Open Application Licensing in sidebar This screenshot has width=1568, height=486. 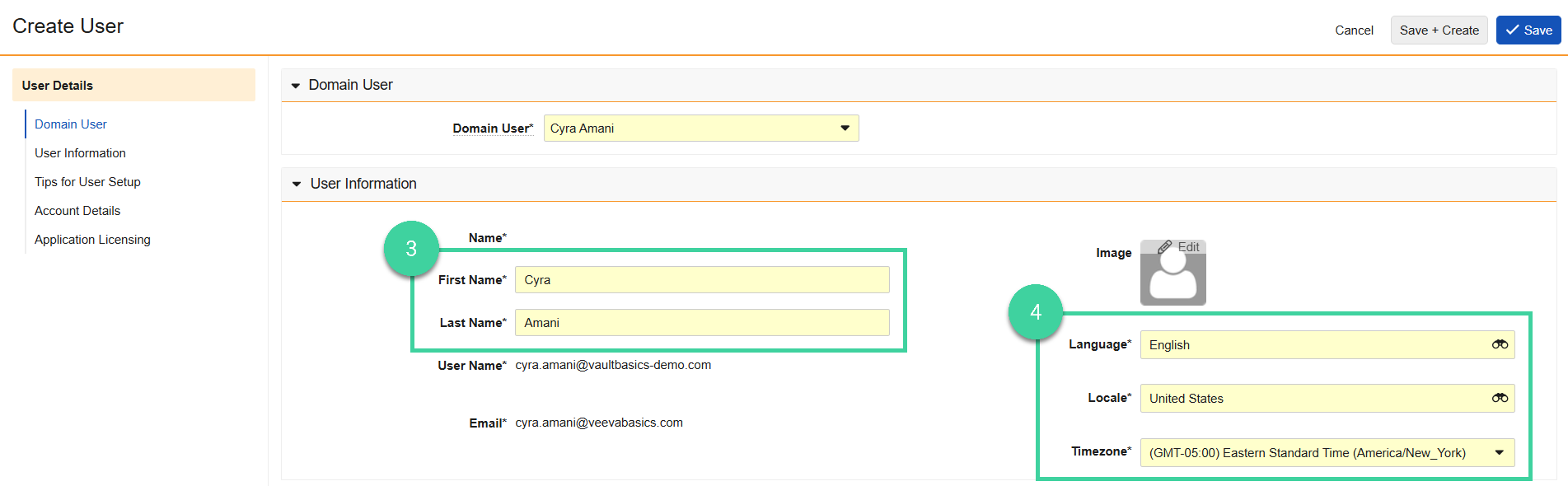92,240
